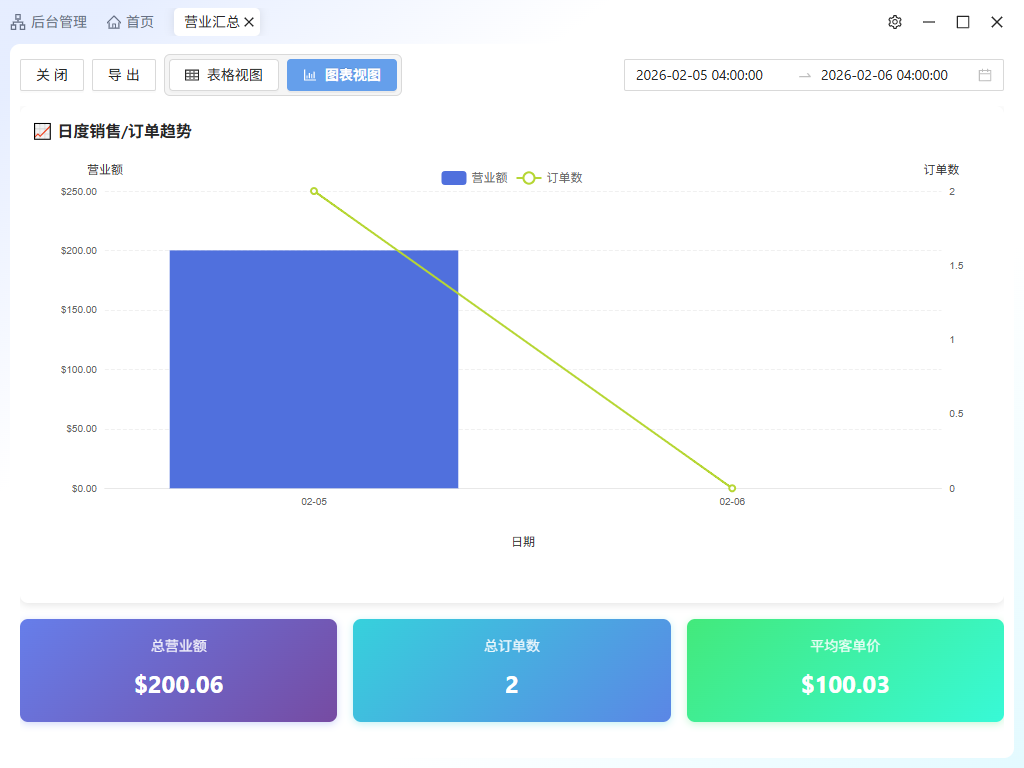Click the table grid icon in 表格视图

[x=192, y=75]
